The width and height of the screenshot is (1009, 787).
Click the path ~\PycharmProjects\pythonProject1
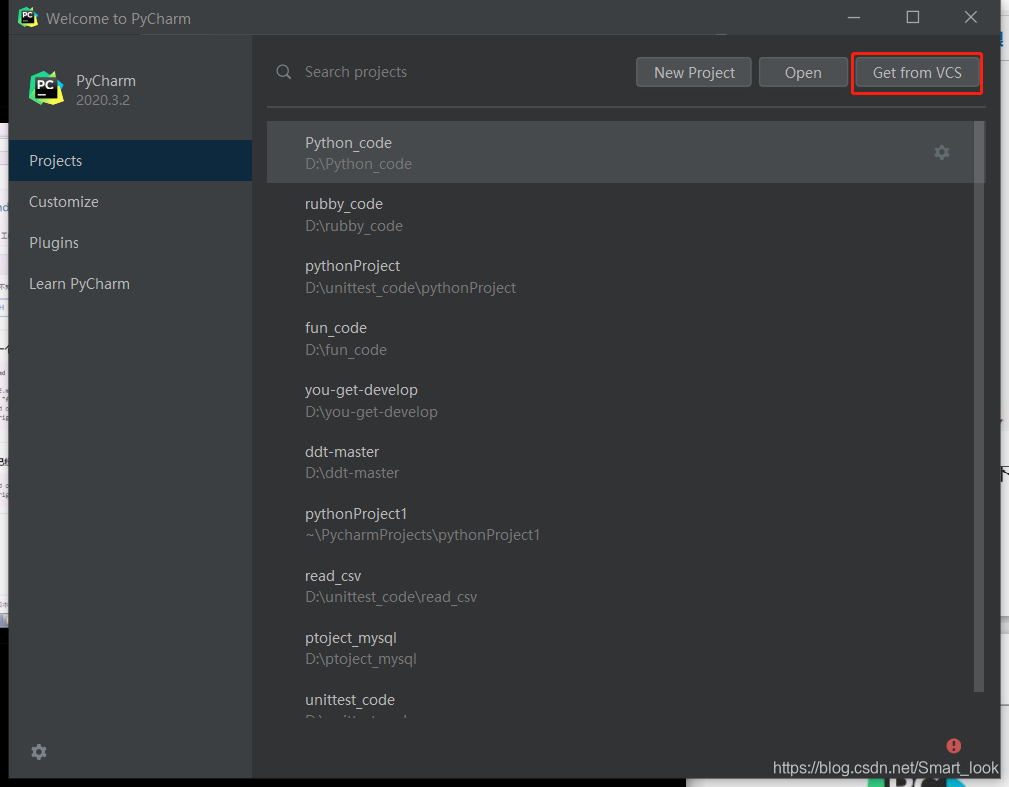422,535
